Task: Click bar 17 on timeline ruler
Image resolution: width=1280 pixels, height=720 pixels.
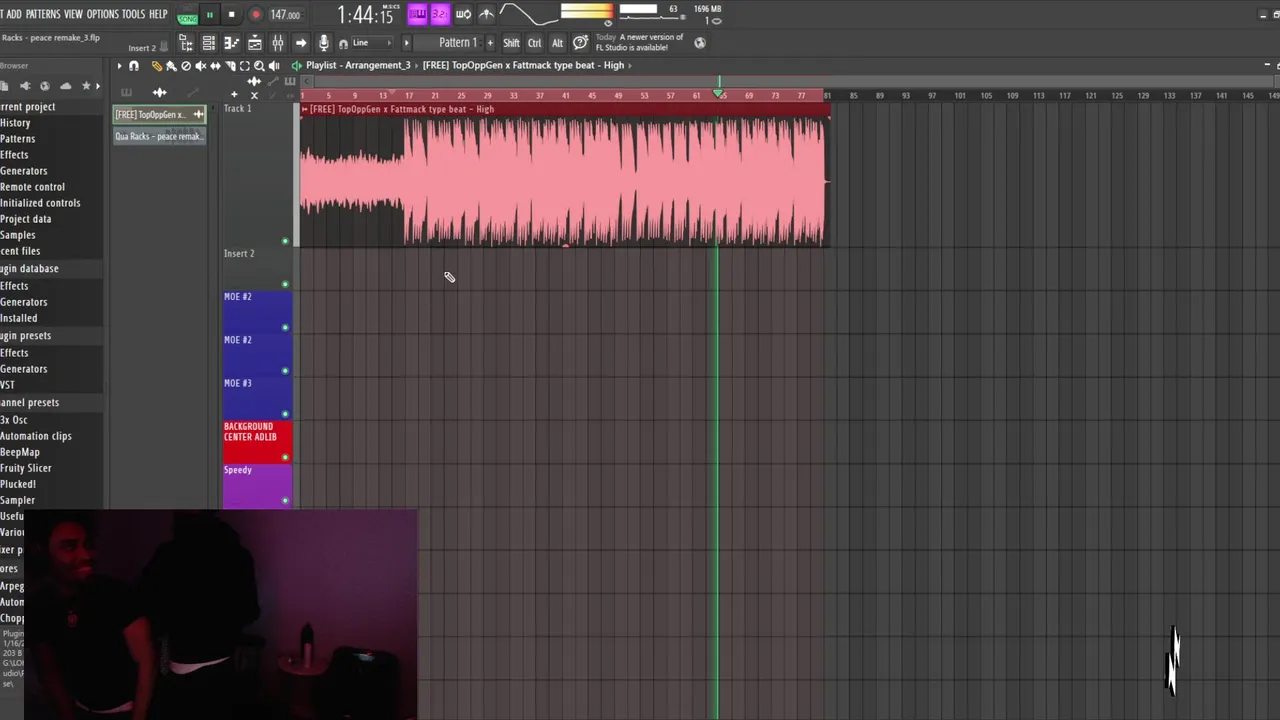Action: click(x=409, y=95)
